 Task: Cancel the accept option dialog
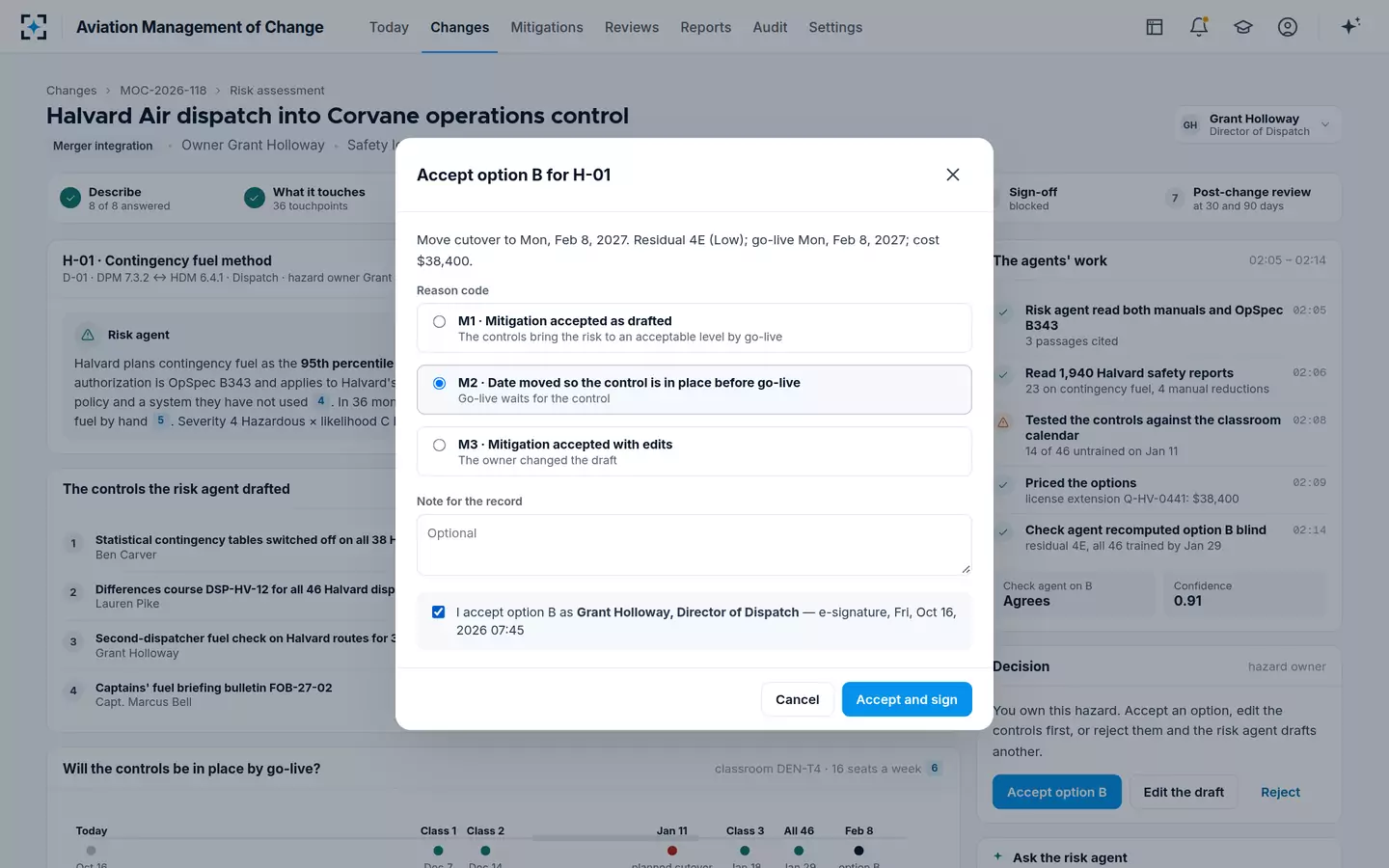click(797, 699)
